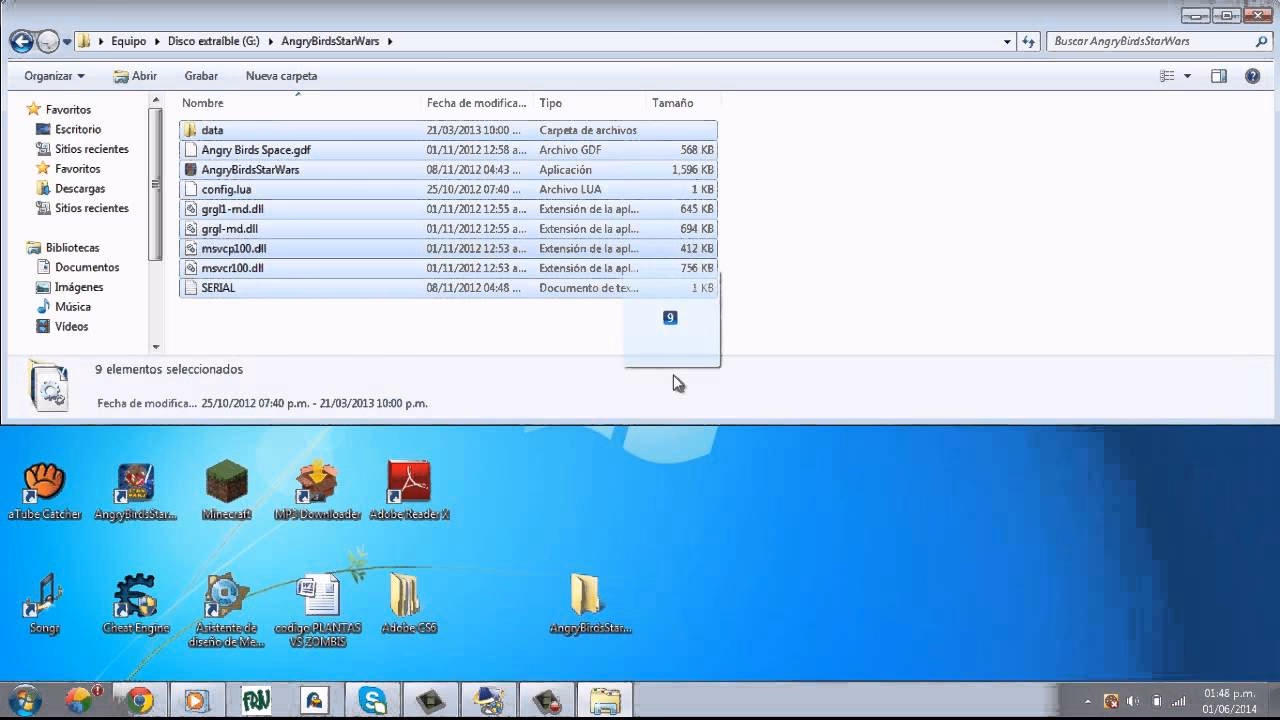Expand the Disco extraíble (G:) breadcrumb arrow
The height and width of the screenshot is (720, 1280).
click(271, 42)
